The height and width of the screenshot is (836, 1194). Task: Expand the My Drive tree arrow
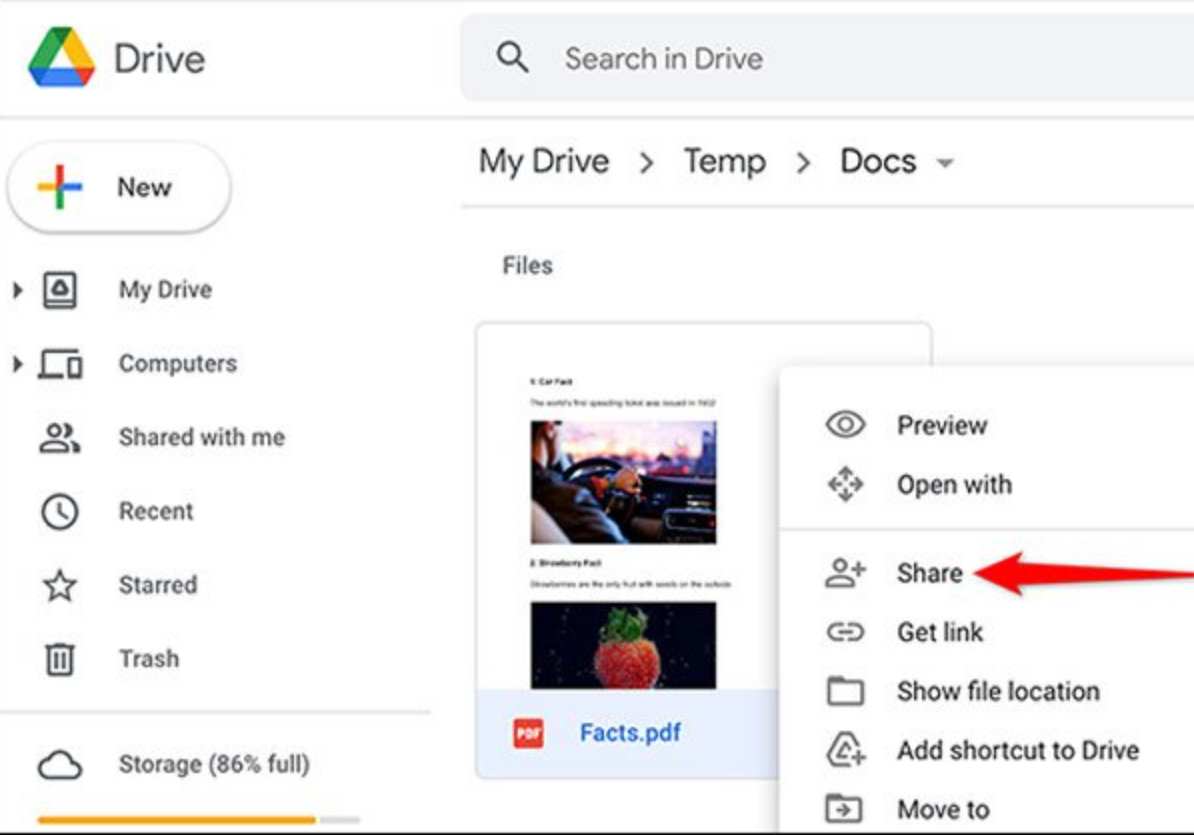[x=17, y=290]
